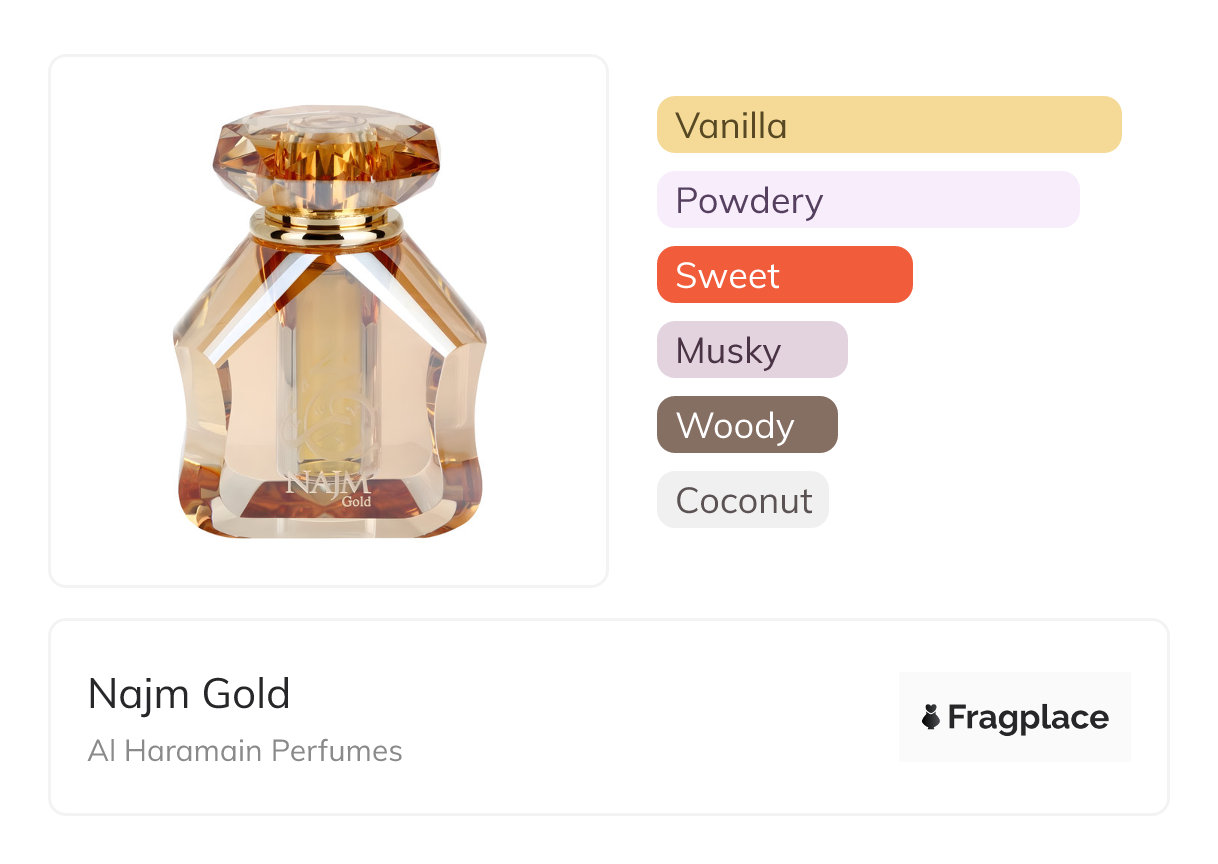Click the bottle's left glass shoulder

click(225, 300)
